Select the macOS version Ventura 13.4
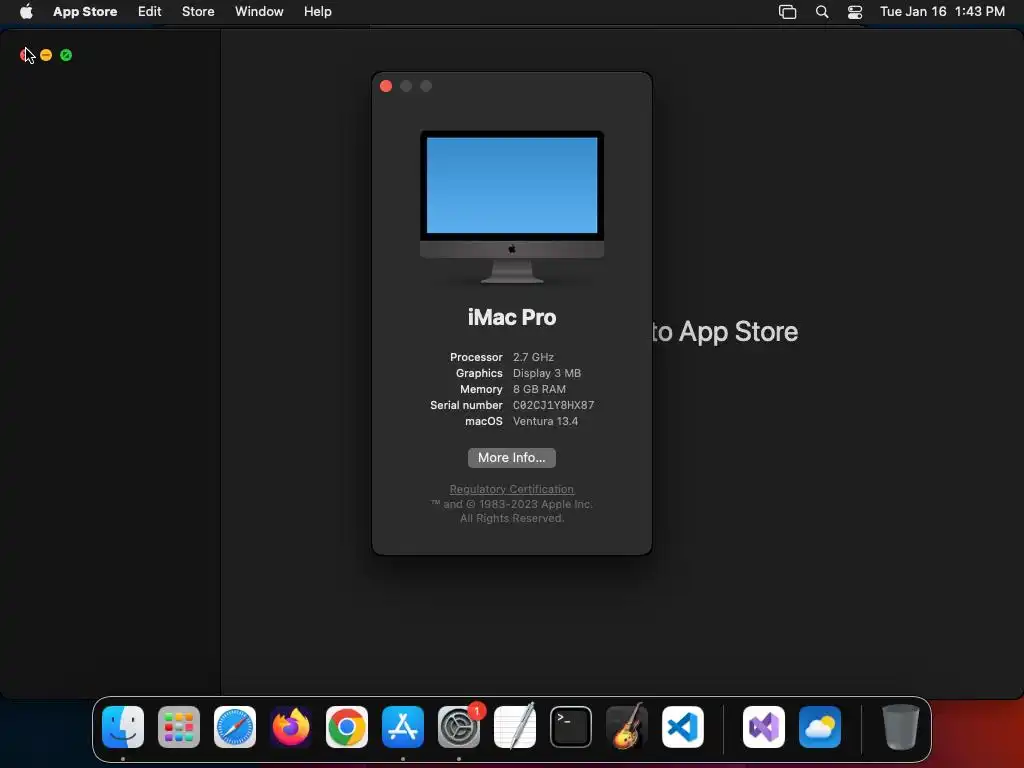This screenshot has width=1024, height=768. click(x=545, y=421)
